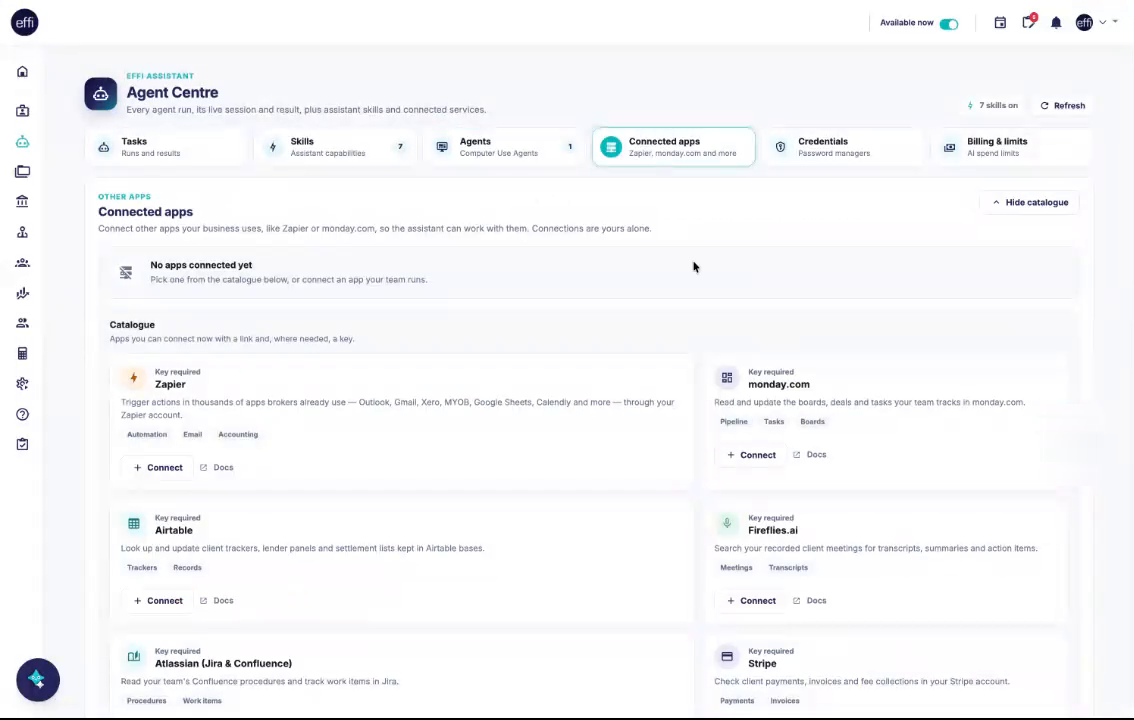Click the effi logo in top-left corner

tap(25, 22)
